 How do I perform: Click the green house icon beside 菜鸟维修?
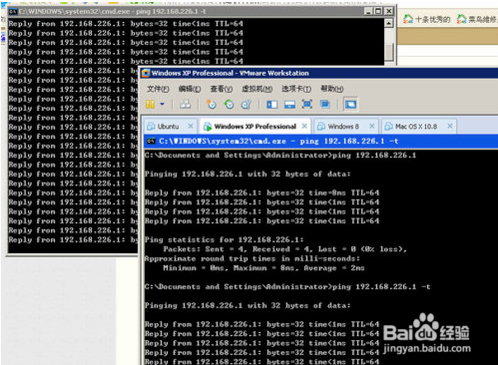(x=462, y=19)
